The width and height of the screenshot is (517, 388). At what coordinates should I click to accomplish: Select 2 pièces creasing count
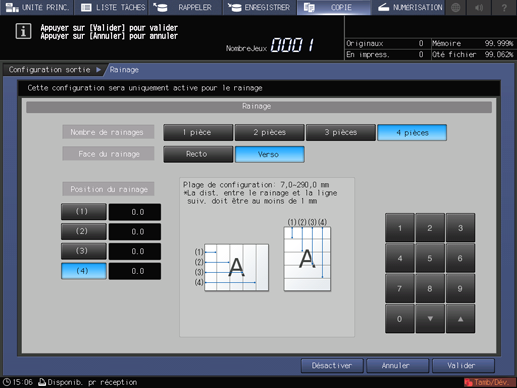pyautogui.click(x=269, y=133)
